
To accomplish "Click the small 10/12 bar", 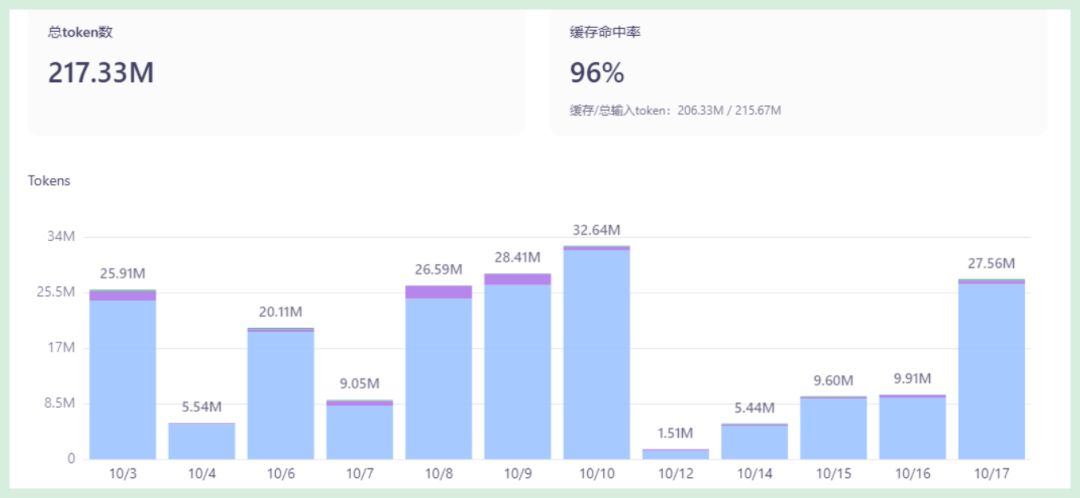I will tap(676, 454).
